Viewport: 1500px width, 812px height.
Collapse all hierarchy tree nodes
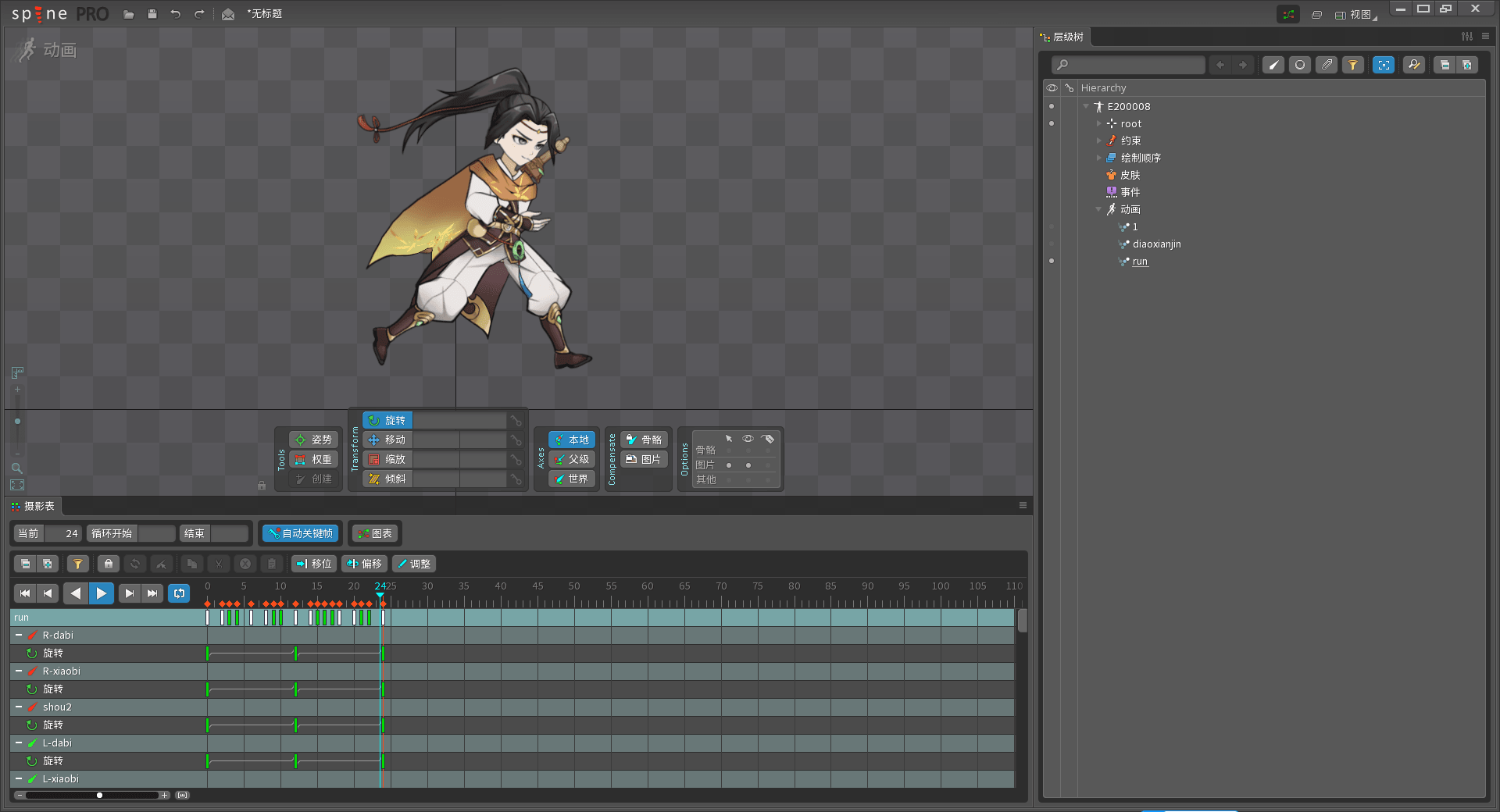click(x=1445, y=65)
